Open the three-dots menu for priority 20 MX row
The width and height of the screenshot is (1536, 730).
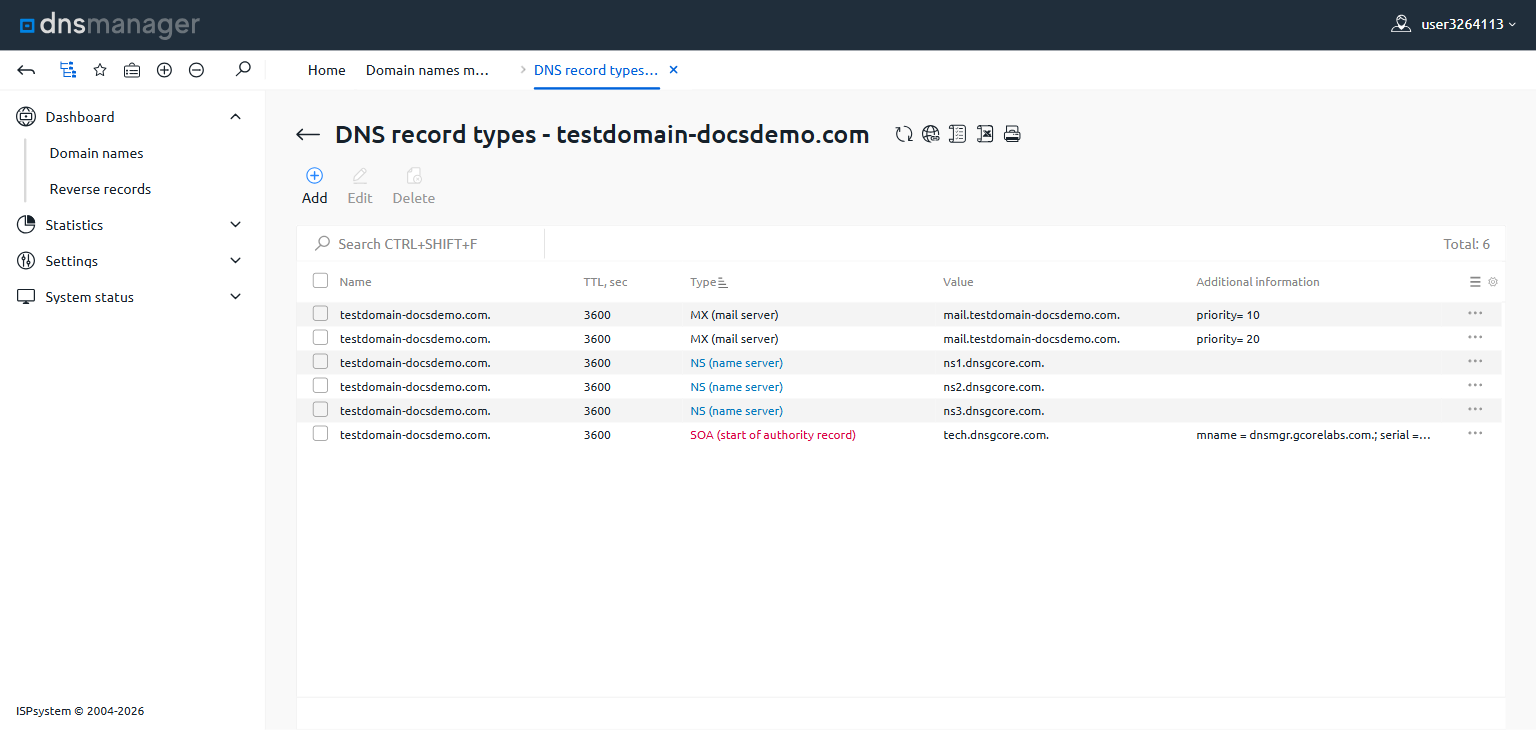coord(1475,337)
